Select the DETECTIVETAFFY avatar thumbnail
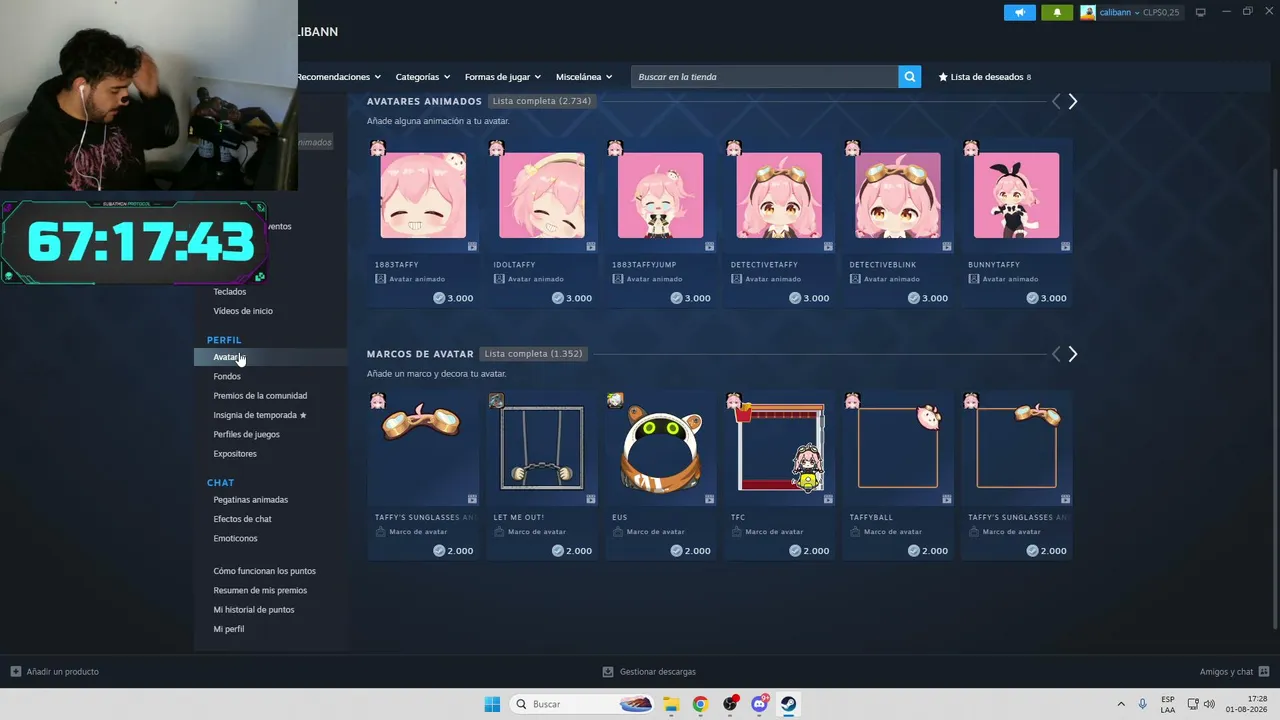This screenshot has width=1280, height=720. coord(779,196)
